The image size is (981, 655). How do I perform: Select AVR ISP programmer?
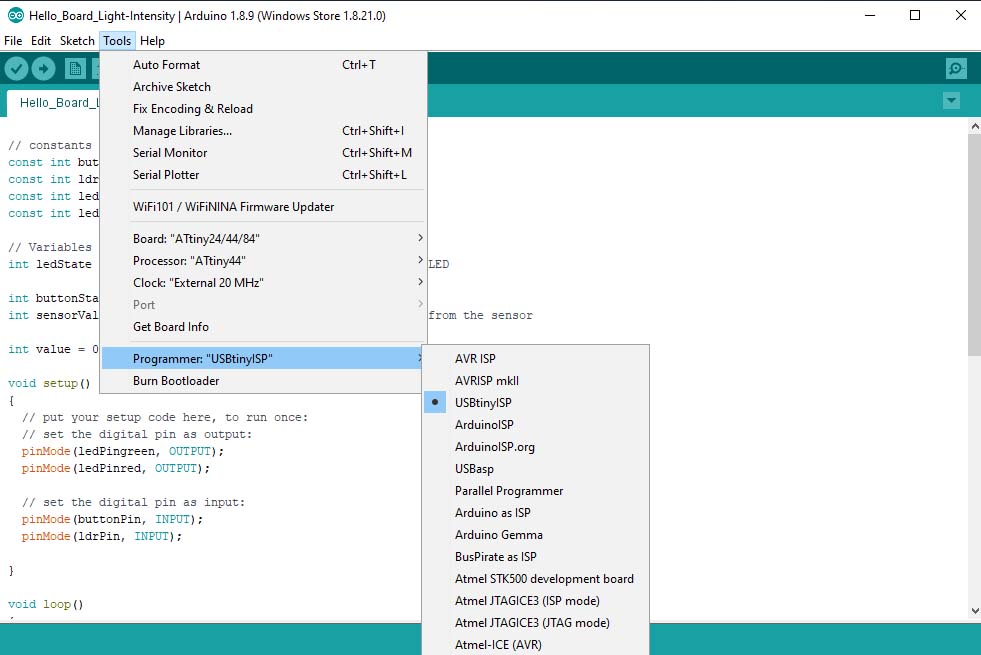coord(536,358)
